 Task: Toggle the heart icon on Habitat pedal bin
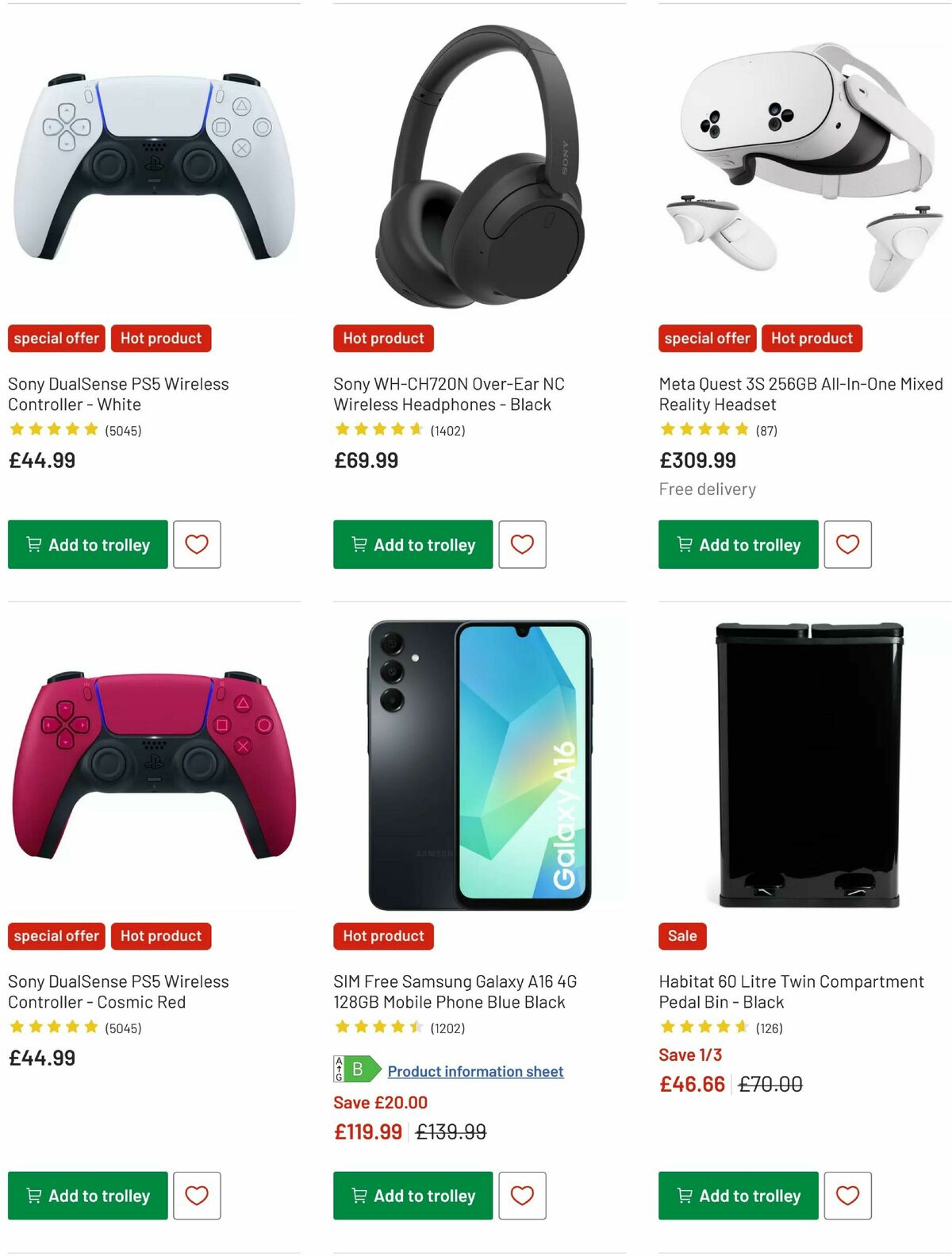848,1196
